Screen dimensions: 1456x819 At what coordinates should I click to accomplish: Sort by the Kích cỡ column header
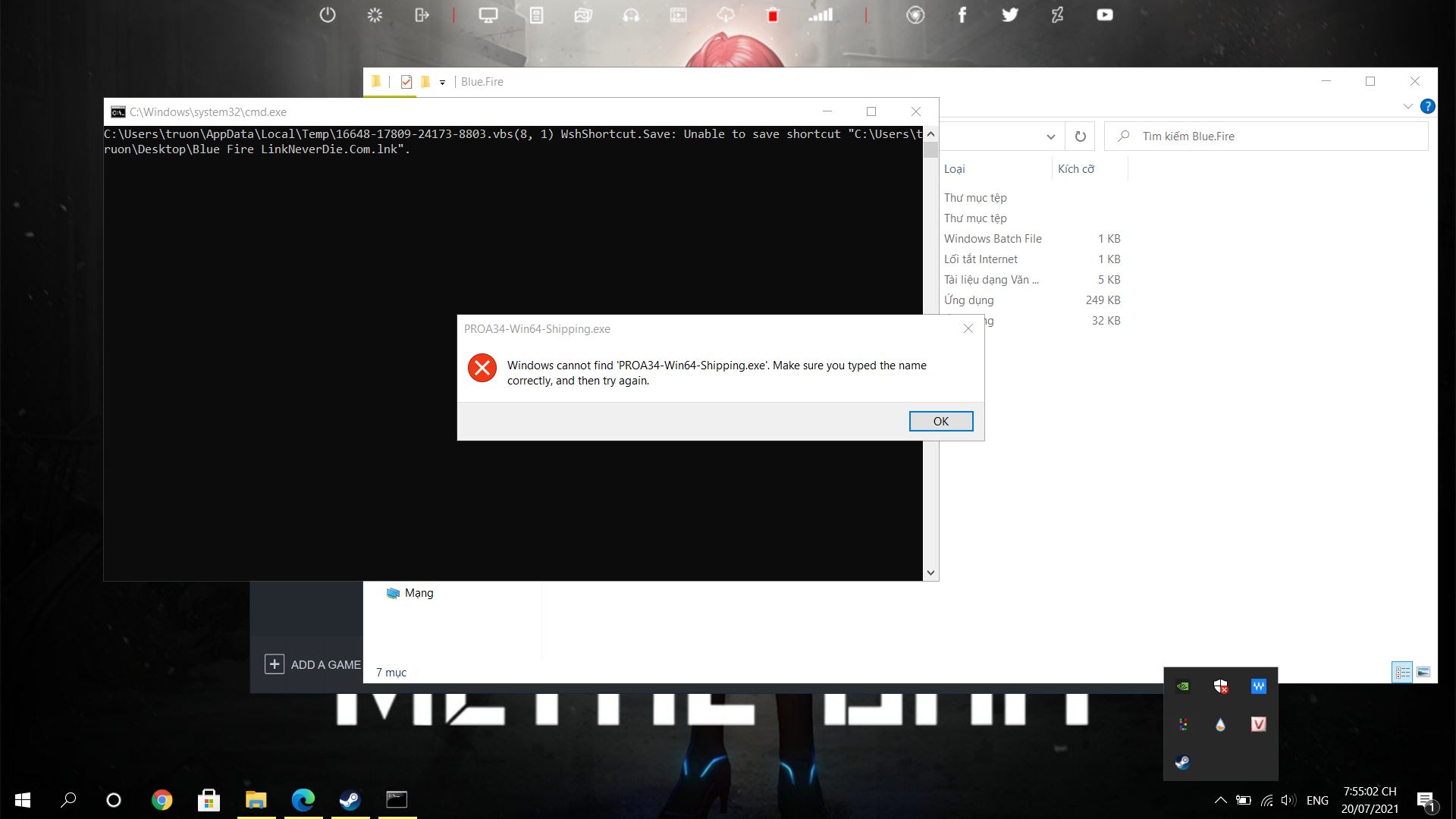point(1075,168)
